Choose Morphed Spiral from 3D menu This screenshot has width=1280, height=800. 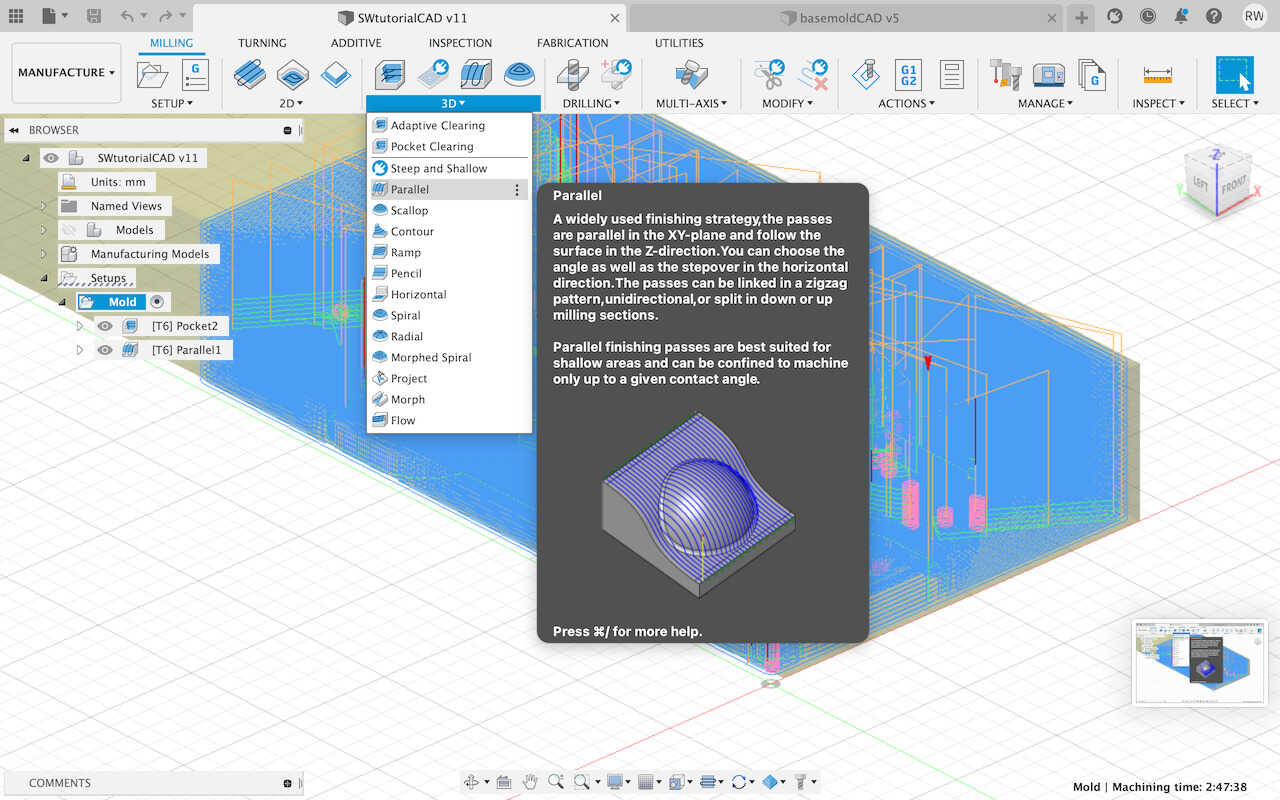coord(448,357)
